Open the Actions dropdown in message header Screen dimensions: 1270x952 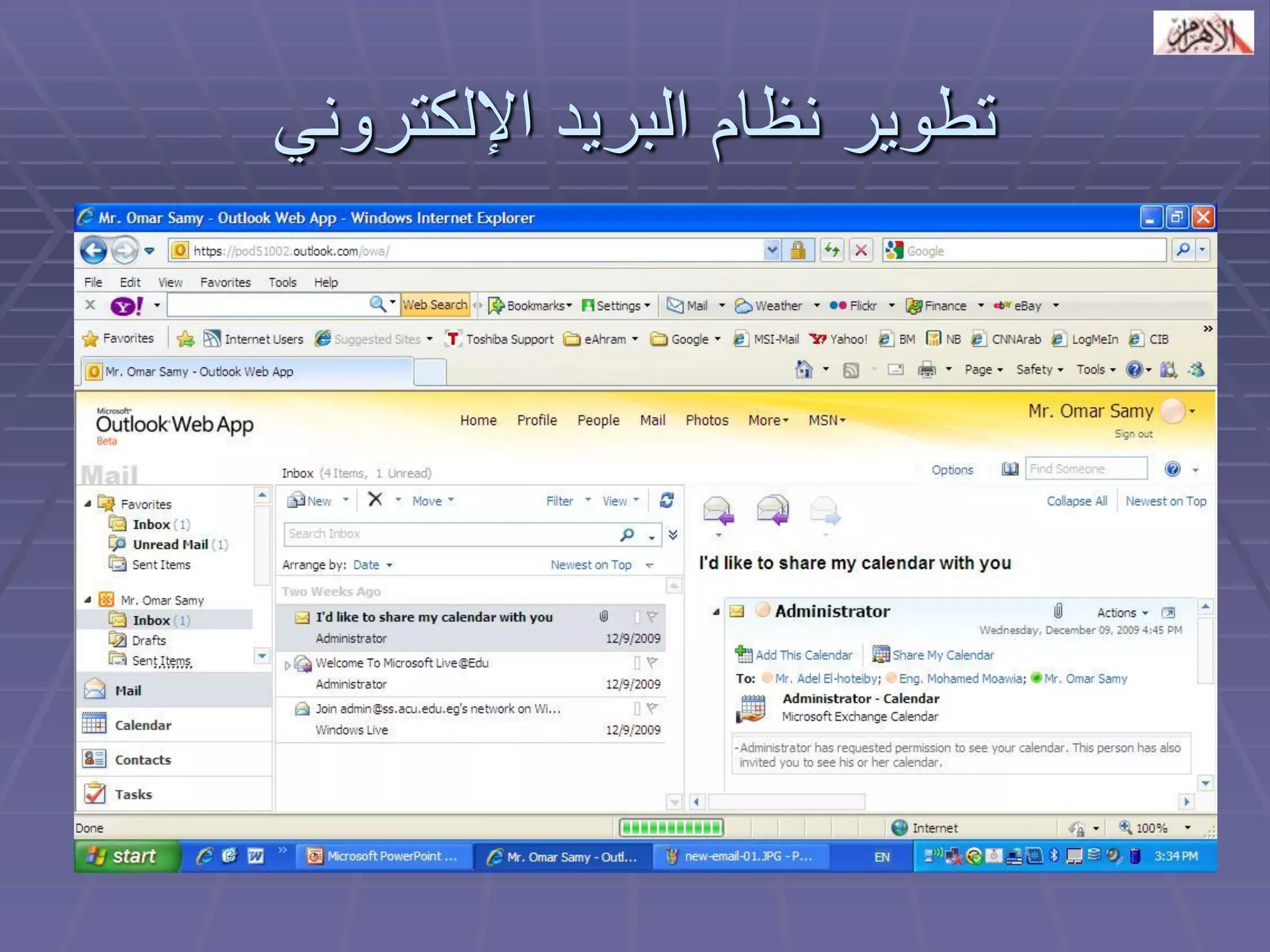[x=1123, y=612]
